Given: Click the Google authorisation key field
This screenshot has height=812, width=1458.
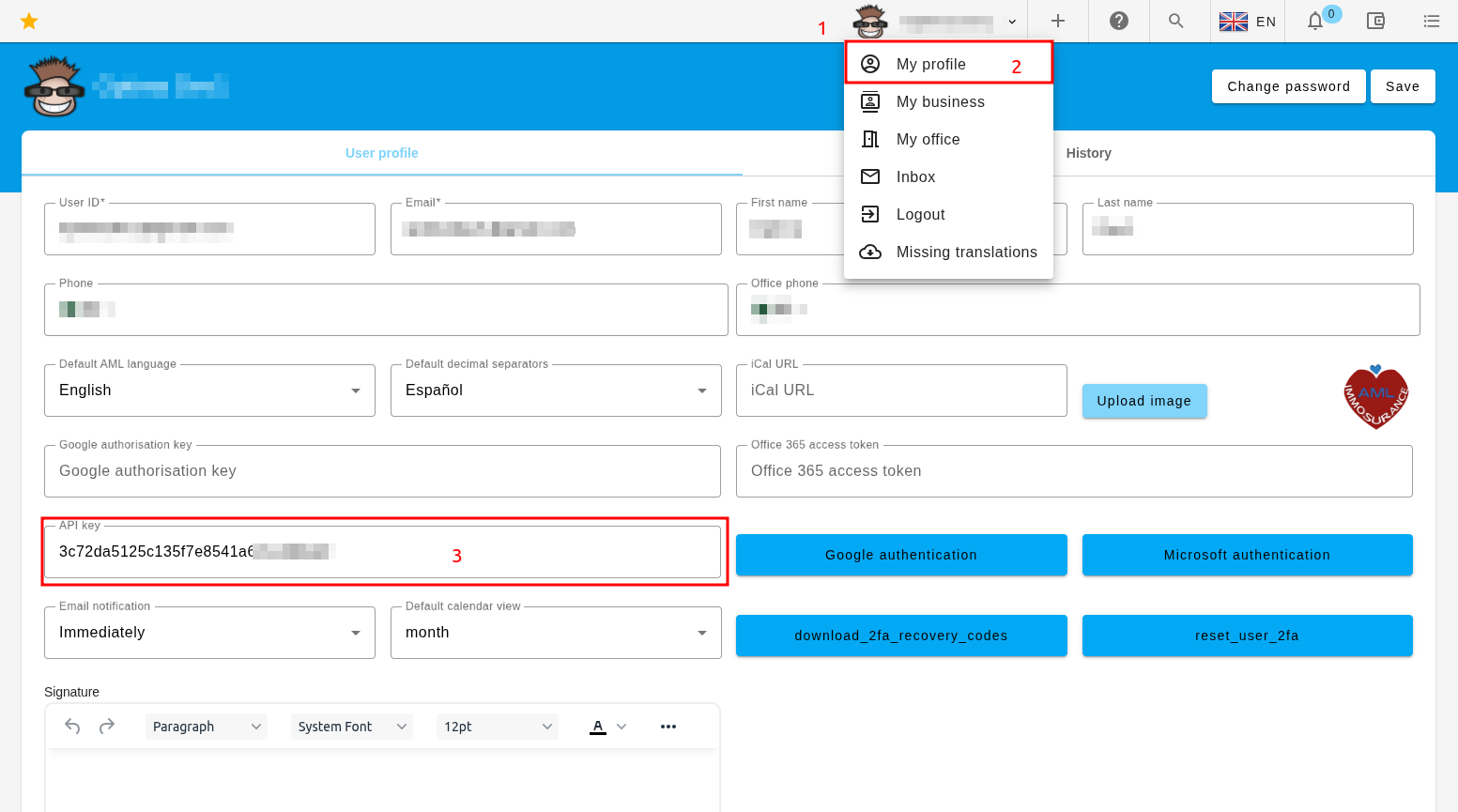Looking at the screenshot, I should point(382,471).
